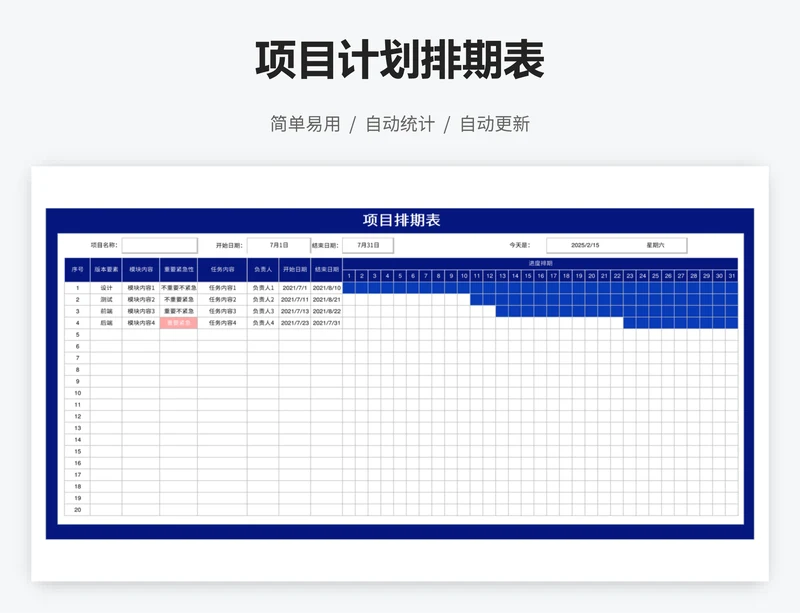The image size is (800, 613).
Task: Select the 模块内容 column header
Action: pos(141,269)
